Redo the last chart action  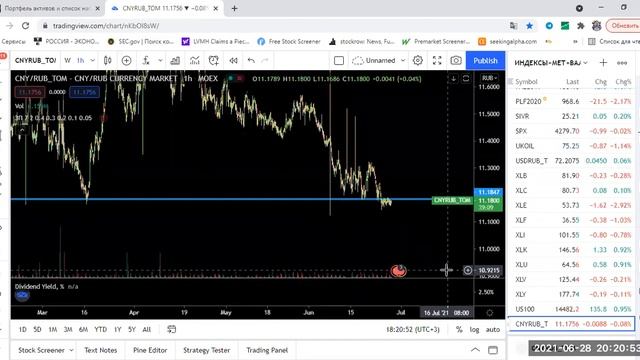click(x=265, y=60)
